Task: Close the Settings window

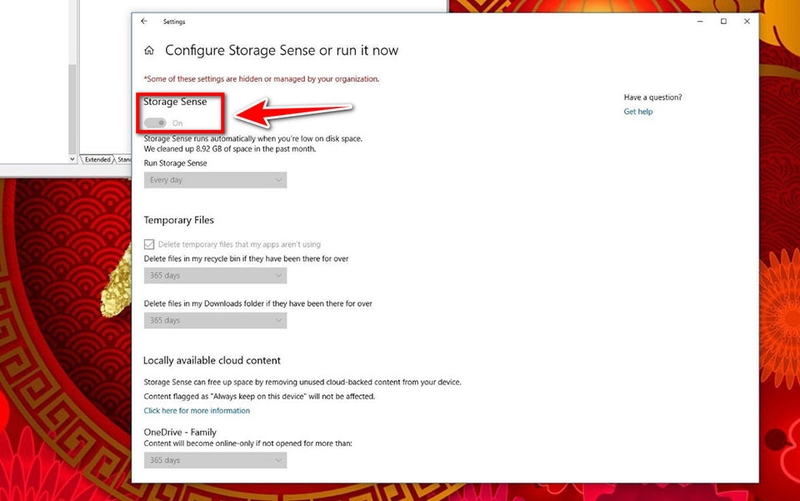Action: [x=747, y=21]
